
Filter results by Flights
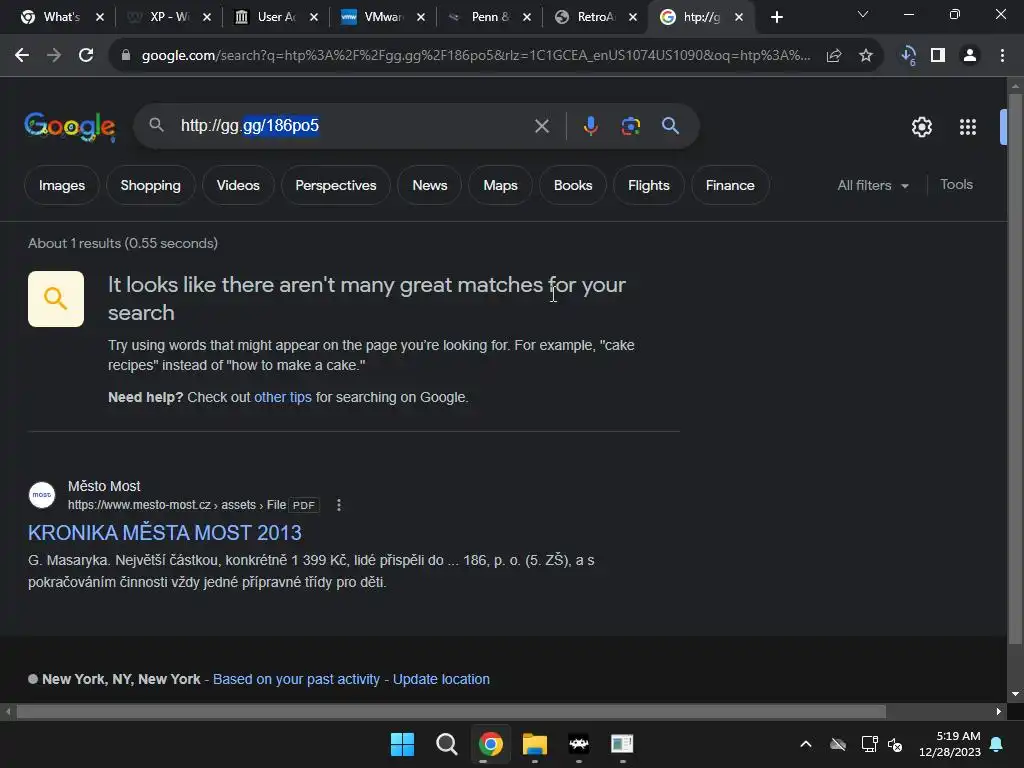(x=648, y=185)
